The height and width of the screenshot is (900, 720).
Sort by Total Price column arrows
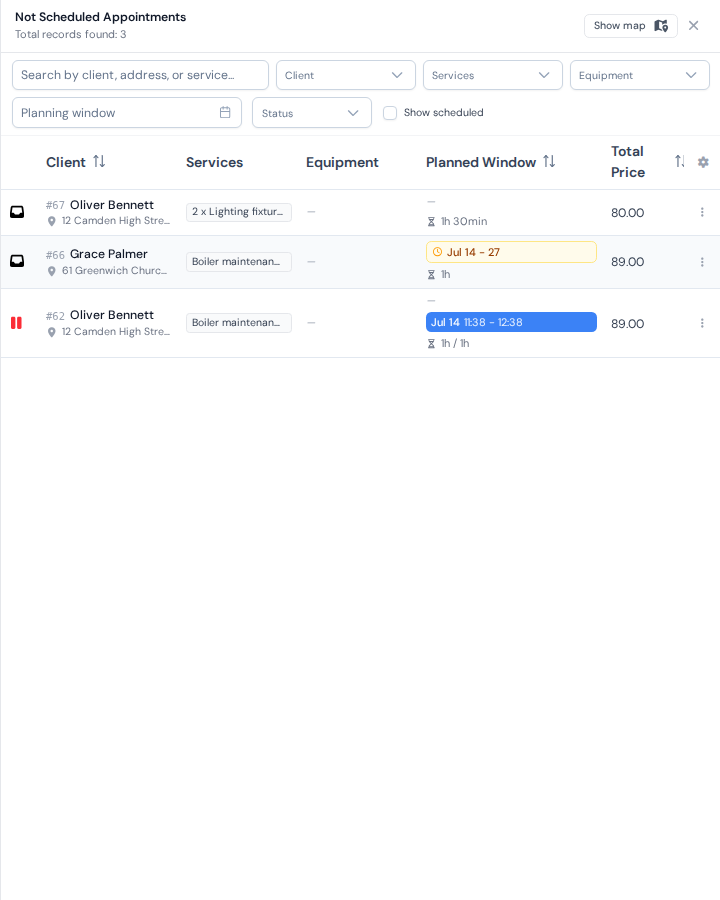pyautogui.click(x=680, y=162)
